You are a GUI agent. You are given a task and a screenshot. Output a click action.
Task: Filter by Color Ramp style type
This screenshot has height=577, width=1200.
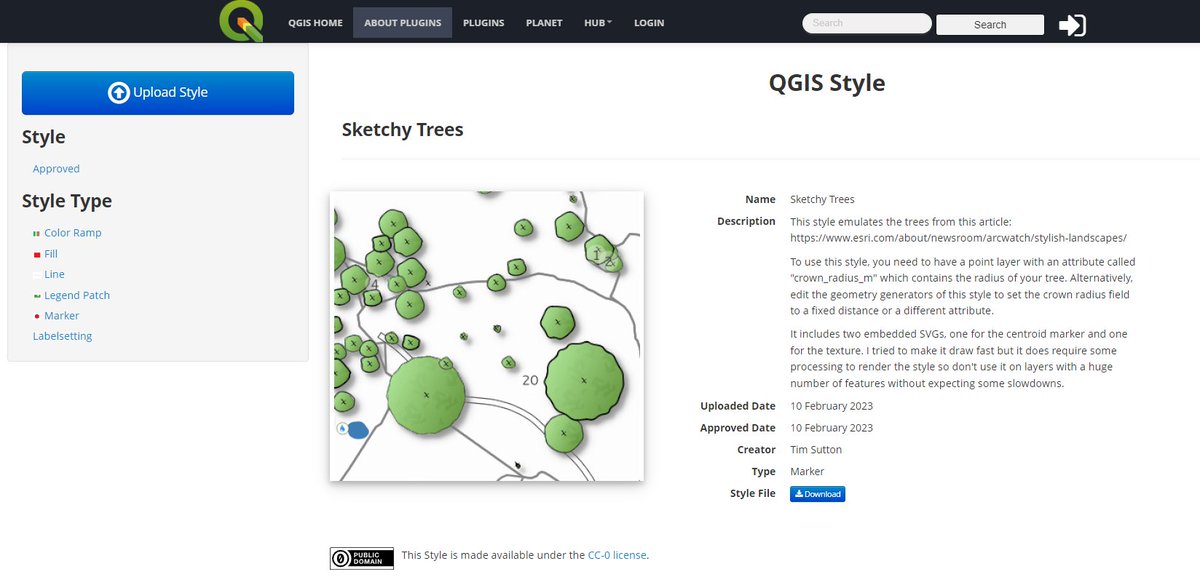coord(73,233)
